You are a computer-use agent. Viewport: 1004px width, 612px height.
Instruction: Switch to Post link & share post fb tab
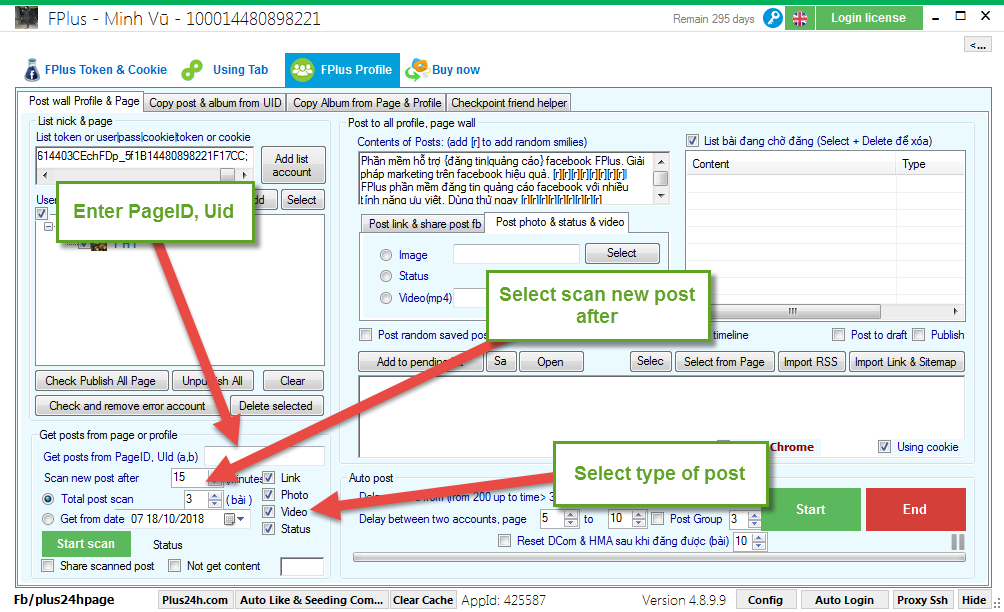(x=425, y=223)
